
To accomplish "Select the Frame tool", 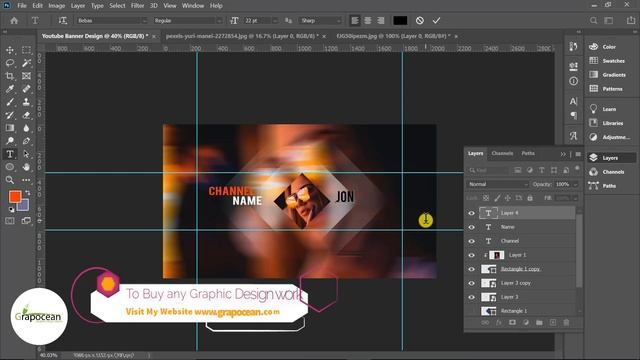I will pos(26,76).
